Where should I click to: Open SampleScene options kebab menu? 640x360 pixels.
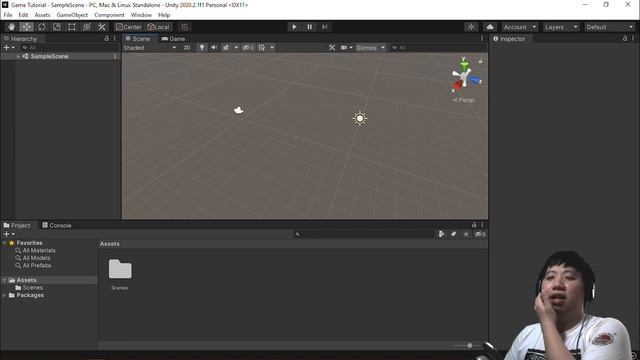[115, 56]
